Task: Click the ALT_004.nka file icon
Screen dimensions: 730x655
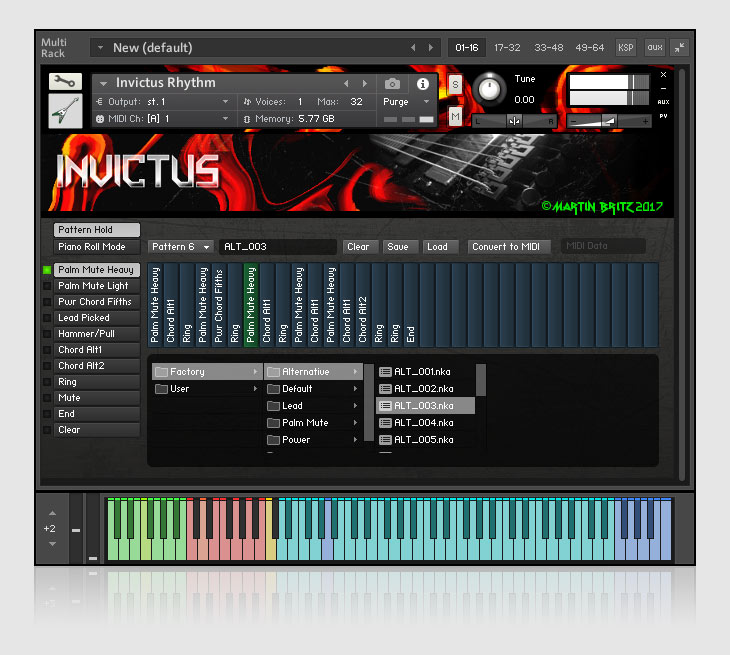Action: click(x=385, y=423)
